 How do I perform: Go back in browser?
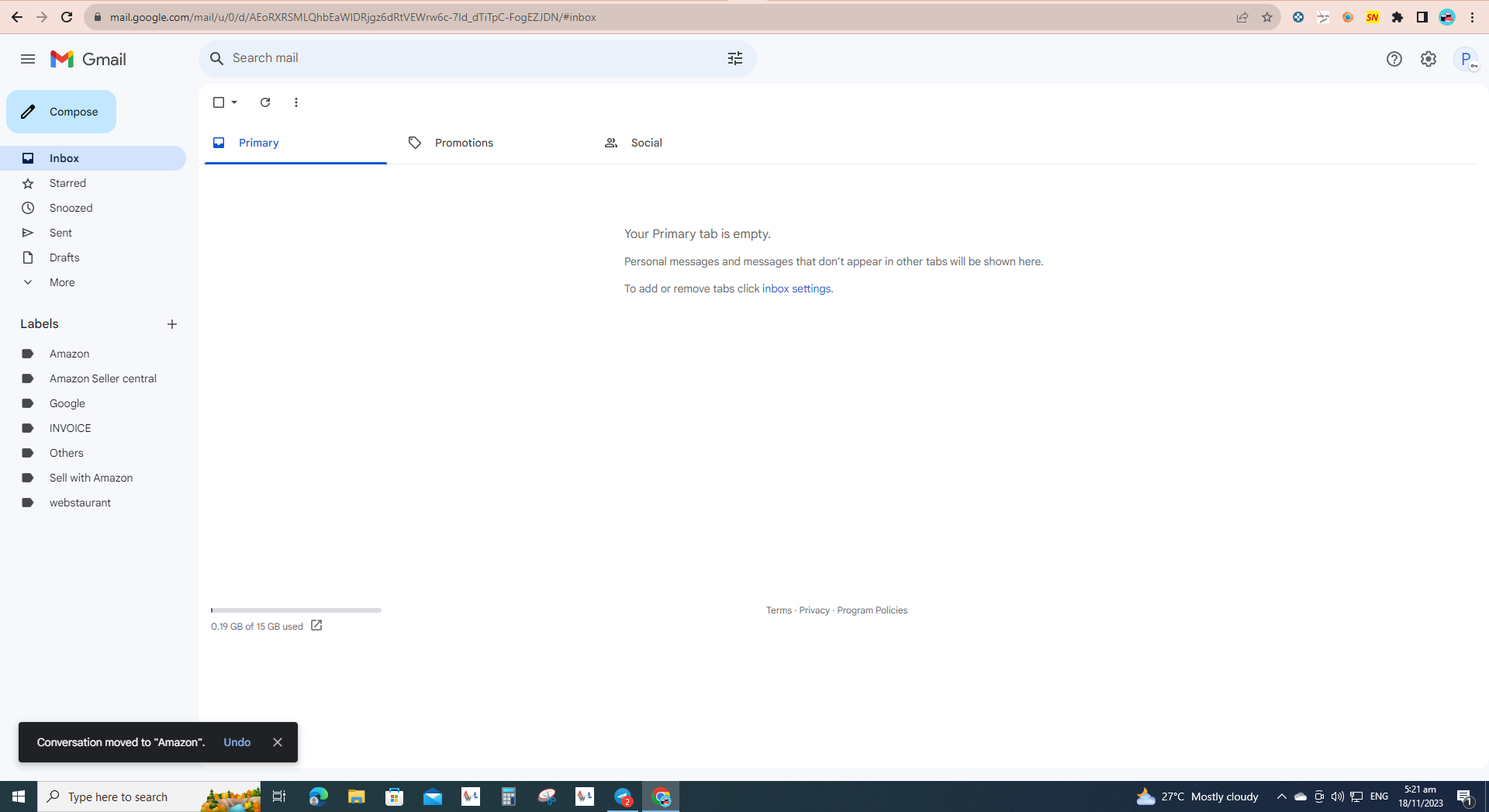pyautogui.click(x=17, y=17)
